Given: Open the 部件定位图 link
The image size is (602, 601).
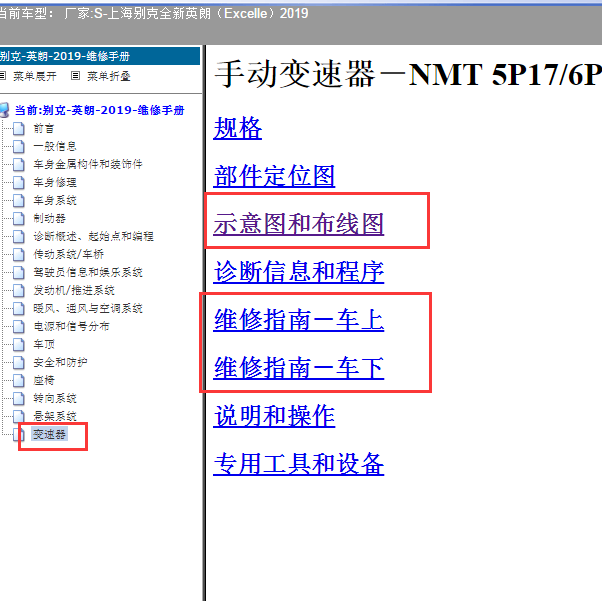Looking at the screenshot, I should (274, 176).
